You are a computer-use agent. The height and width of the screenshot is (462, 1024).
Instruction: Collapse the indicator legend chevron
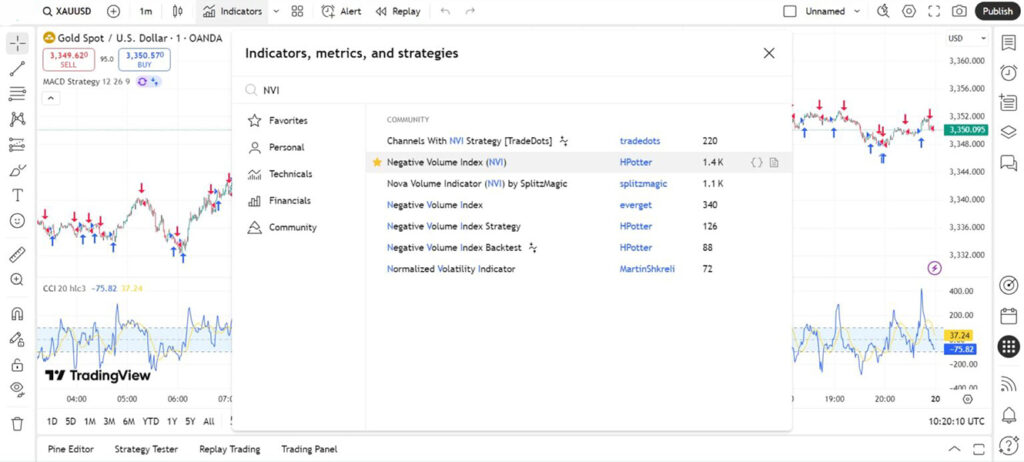pos(50,98)
